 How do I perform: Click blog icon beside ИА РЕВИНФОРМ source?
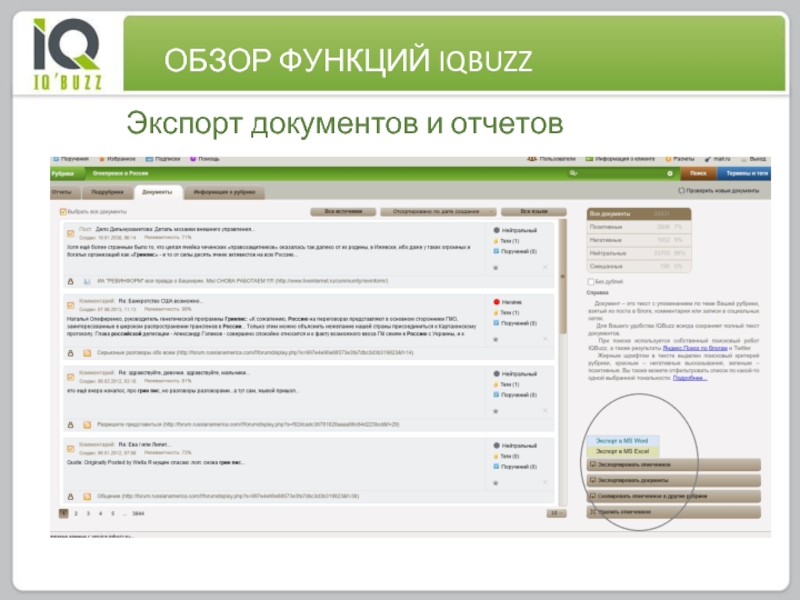tap(87, 281)
